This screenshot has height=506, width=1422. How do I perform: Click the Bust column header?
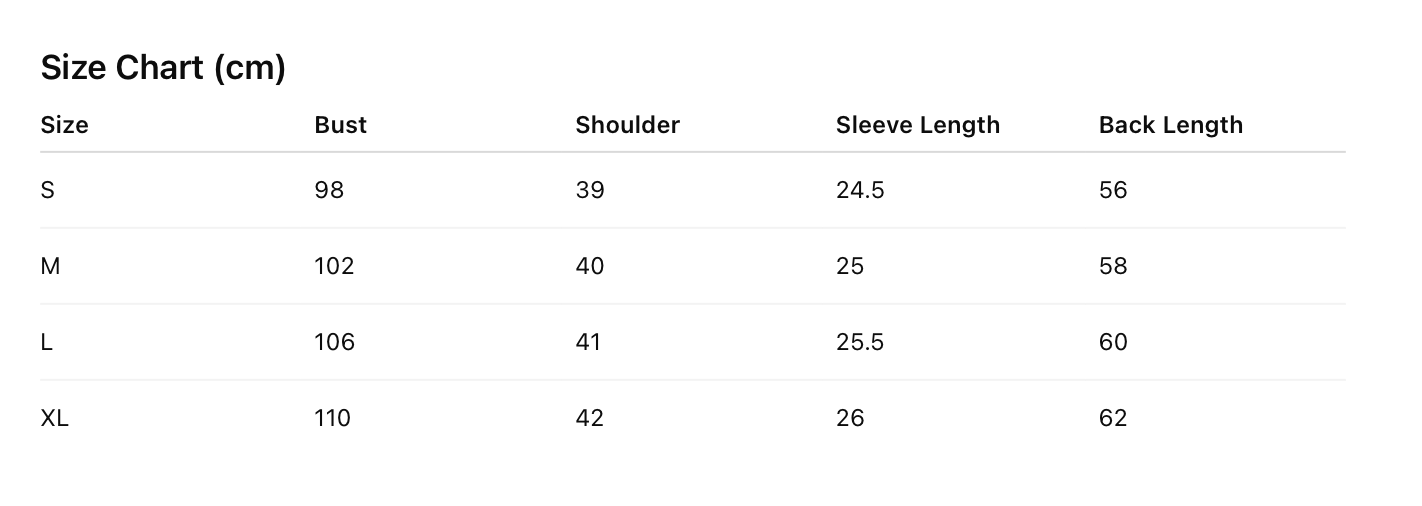tap(340, 125)
